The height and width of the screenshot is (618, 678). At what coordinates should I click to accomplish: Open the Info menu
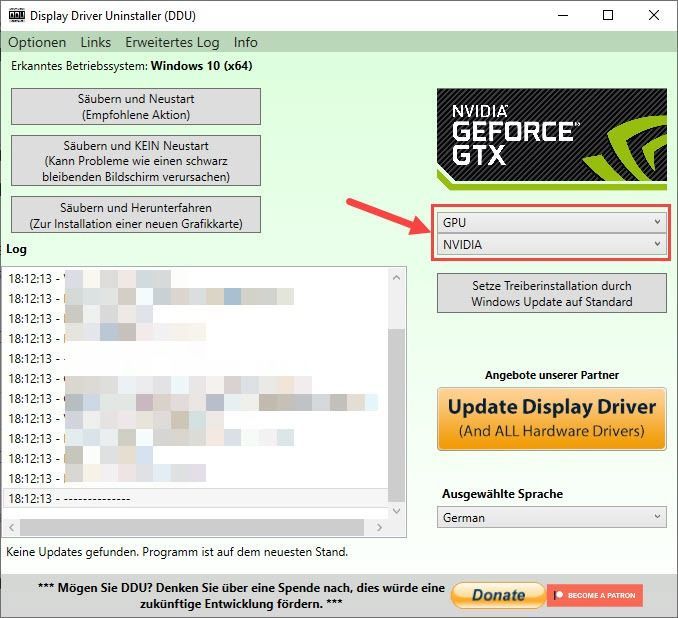[246, 42]
